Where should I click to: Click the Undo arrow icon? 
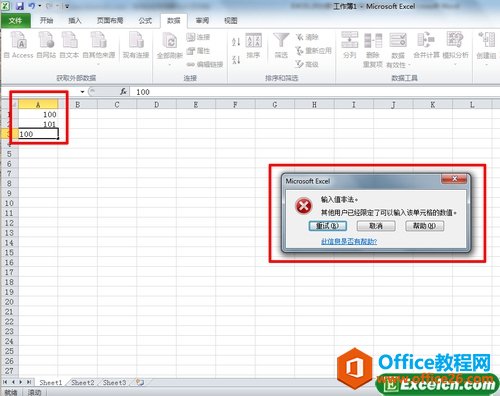click(x=32, y=6)
